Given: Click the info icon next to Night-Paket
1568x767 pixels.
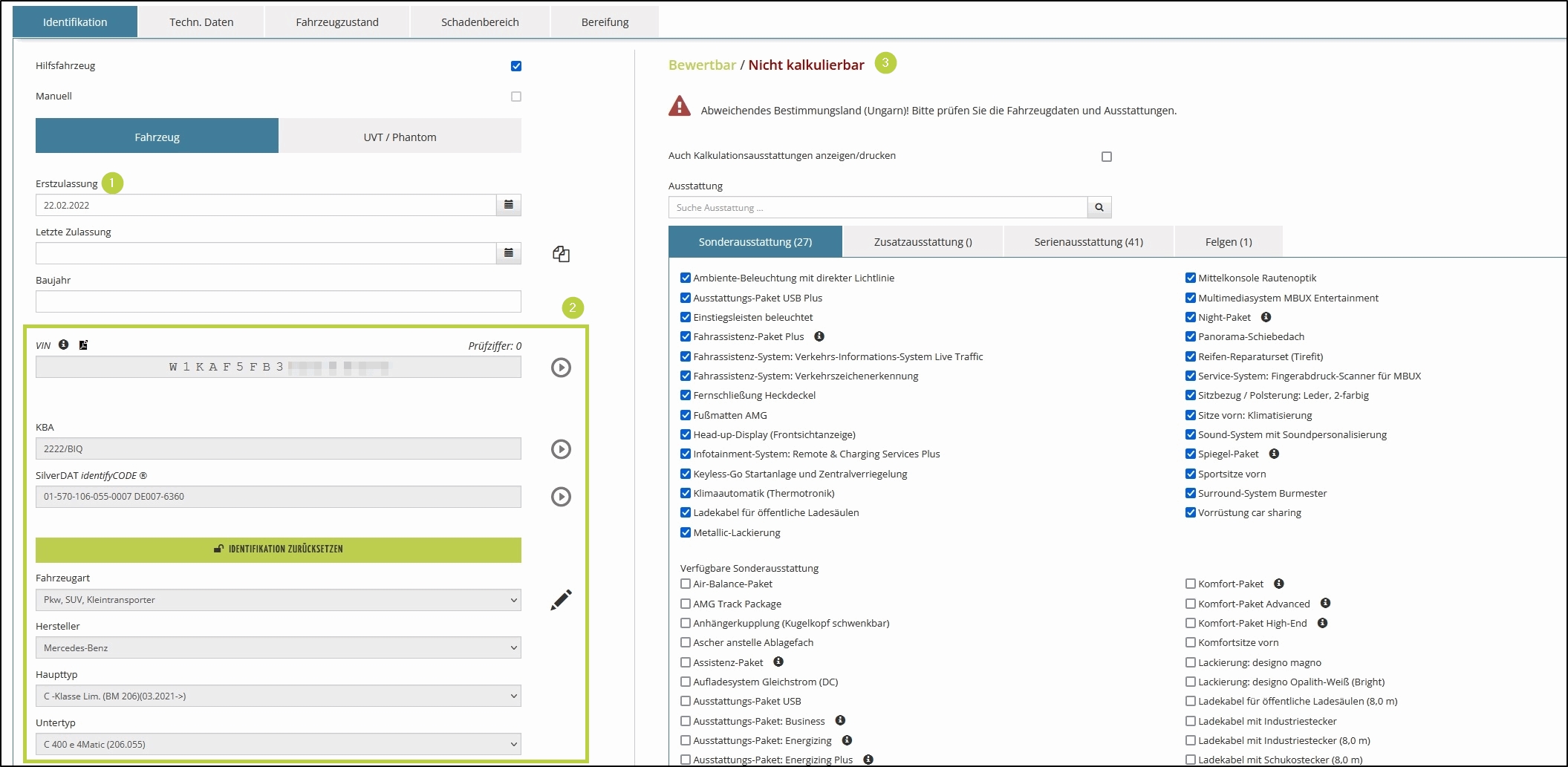Looking at the screenshot, I should [1266, 317].
